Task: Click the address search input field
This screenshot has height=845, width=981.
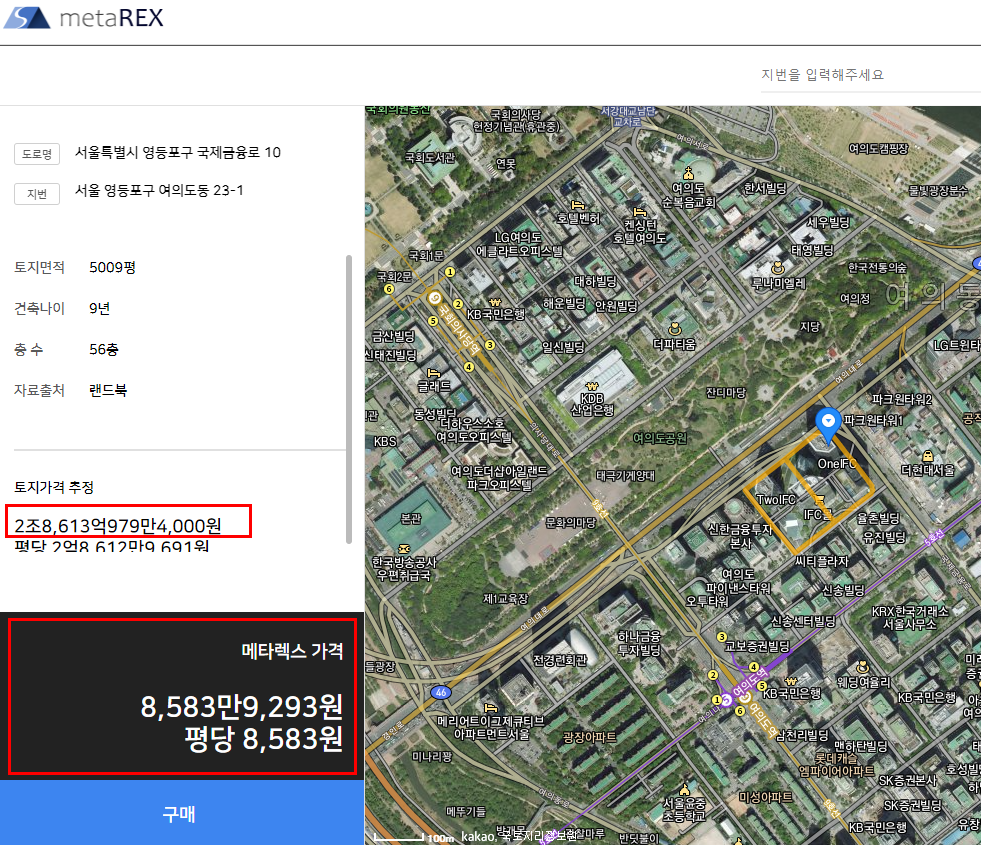Action: pyautogui.click(x=870, y=75)
